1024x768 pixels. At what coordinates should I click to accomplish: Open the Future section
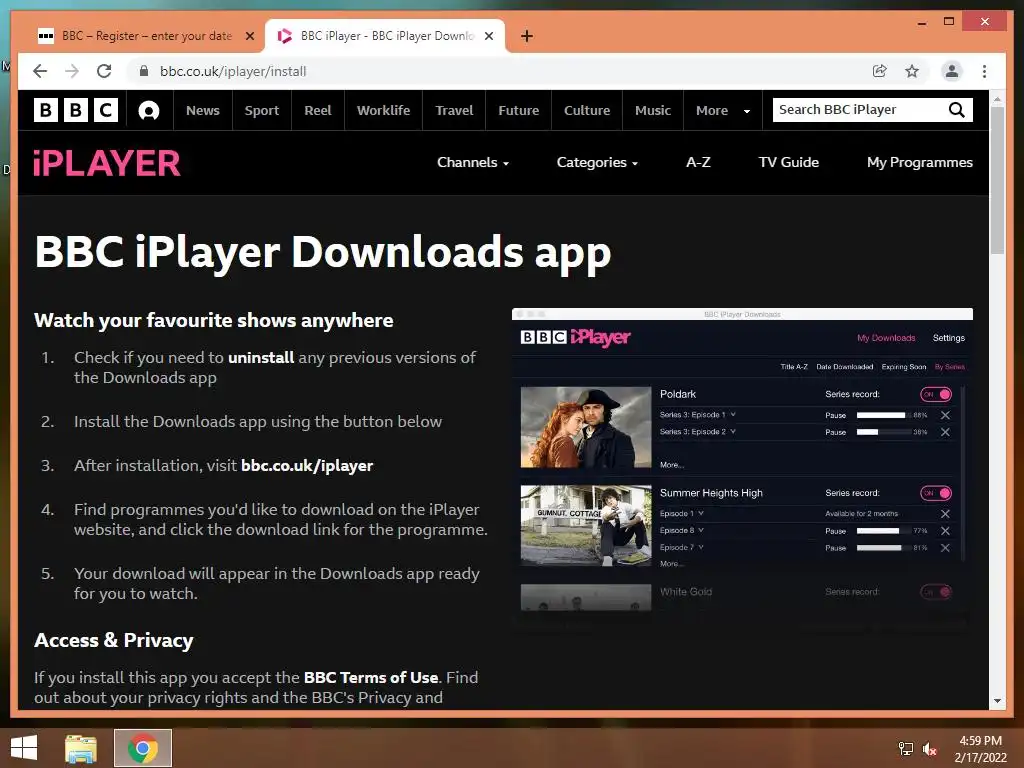pyautogui.click(x=519, y=110)
